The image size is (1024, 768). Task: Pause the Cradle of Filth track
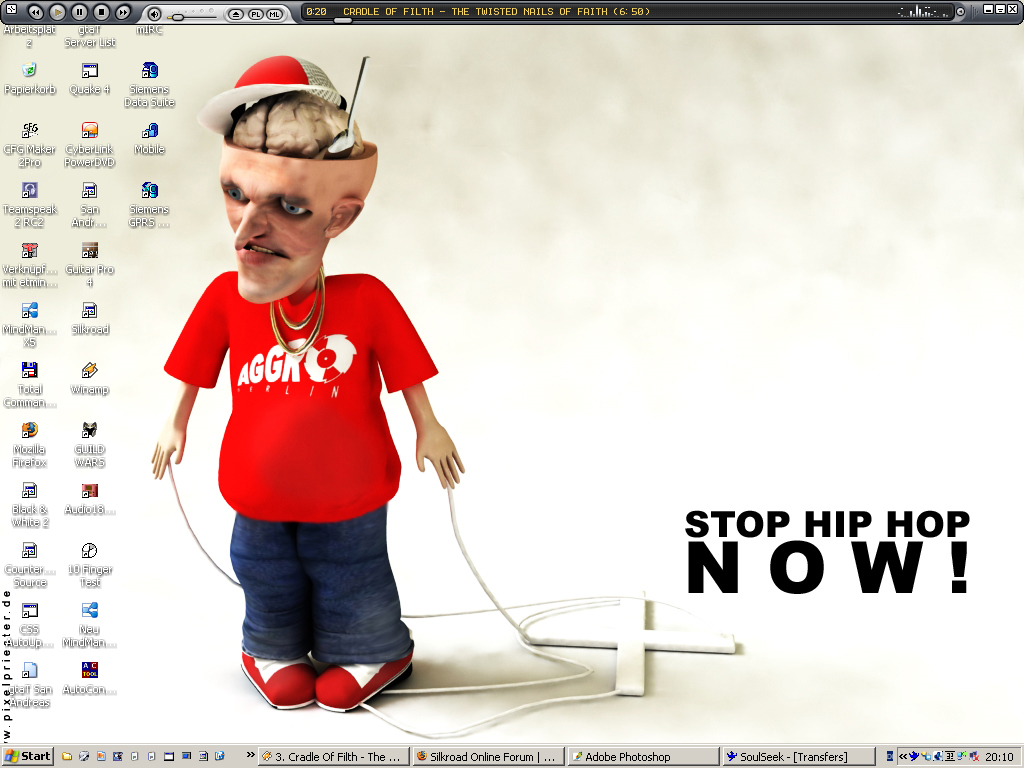(x=79, y=12)
